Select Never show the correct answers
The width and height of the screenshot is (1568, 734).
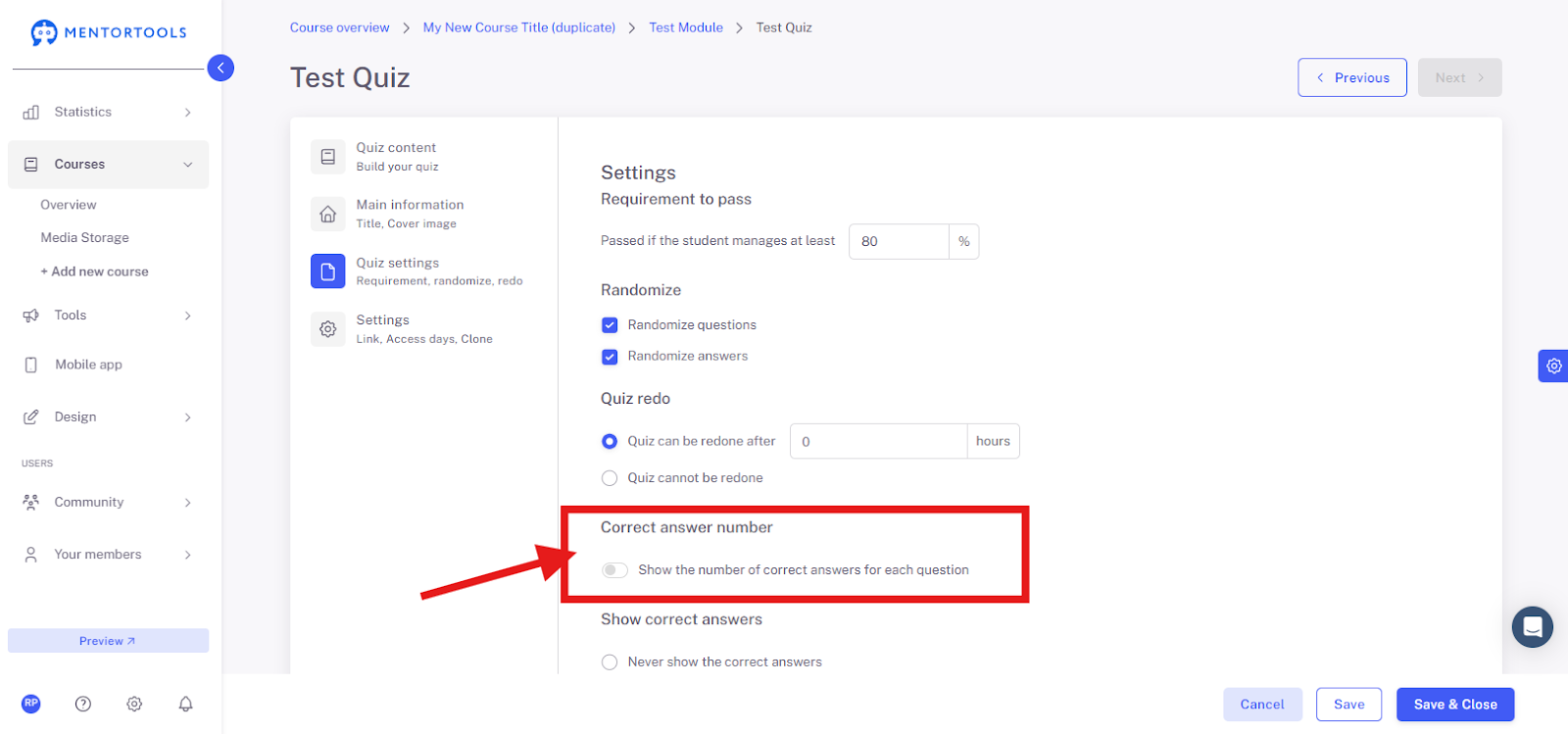pos(610,662)
